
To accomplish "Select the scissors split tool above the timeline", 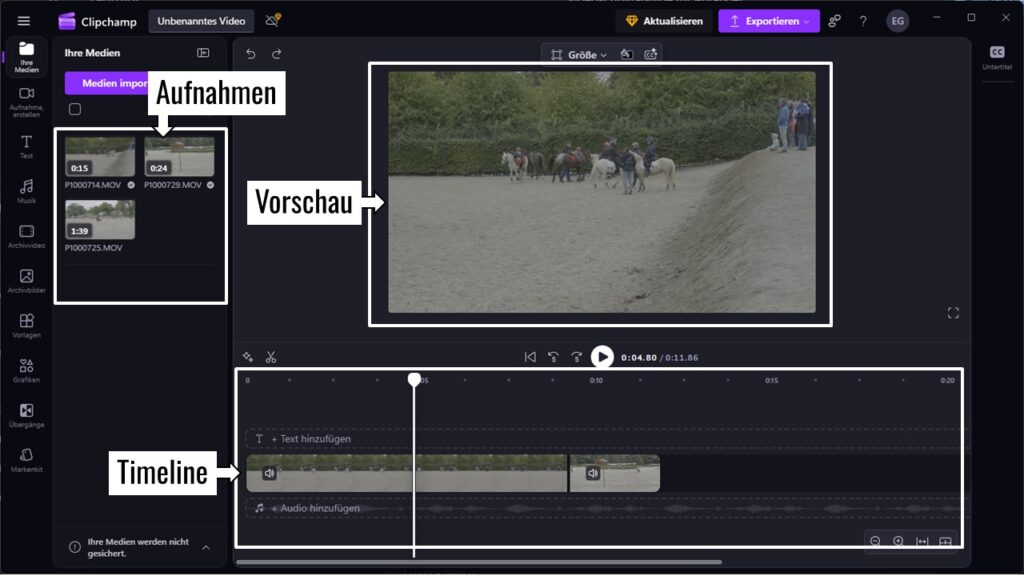I will [x=268, y=356].
